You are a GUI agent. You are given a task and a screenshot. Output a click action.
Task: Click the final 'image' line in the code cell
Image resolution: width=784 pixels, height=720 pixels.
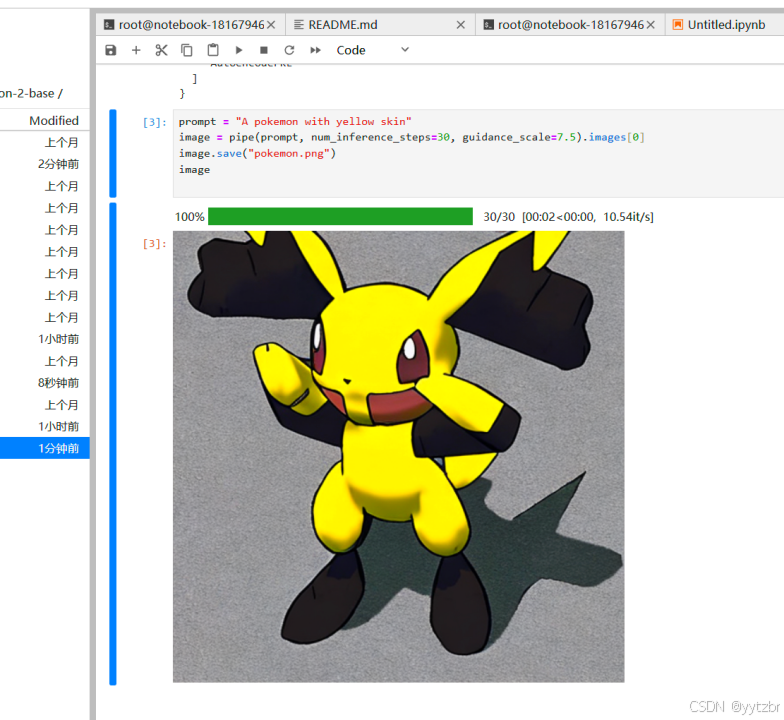tap(194, 170)
